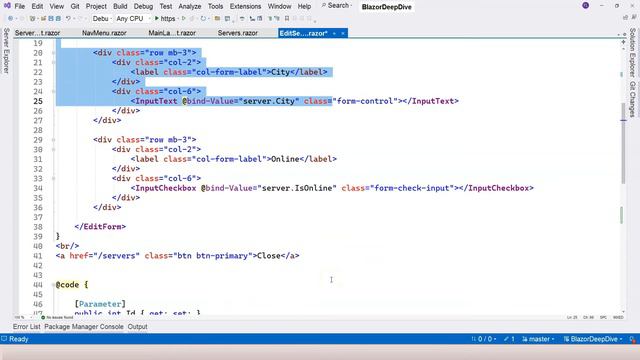
Task: Open the Extensions menu
Action: [245, 6]
